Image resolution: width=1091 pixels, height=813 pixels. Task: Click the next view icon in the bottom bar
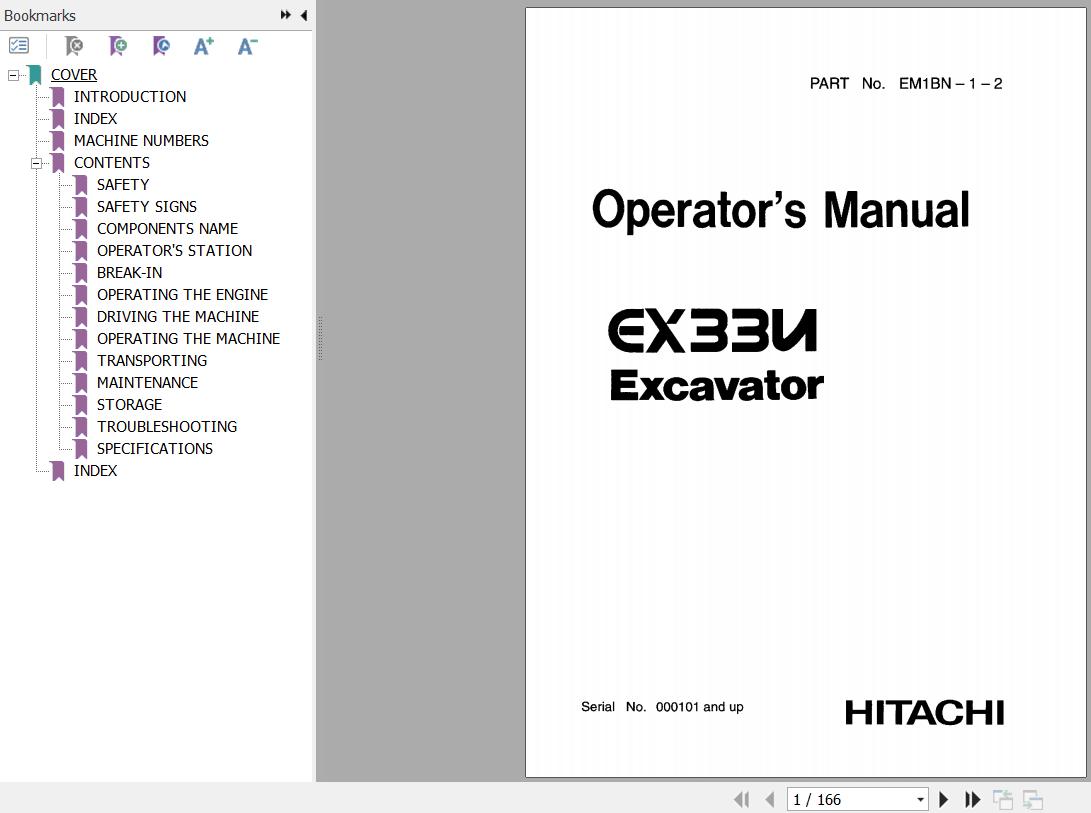pyautogui.click(x=1033, y=799)
